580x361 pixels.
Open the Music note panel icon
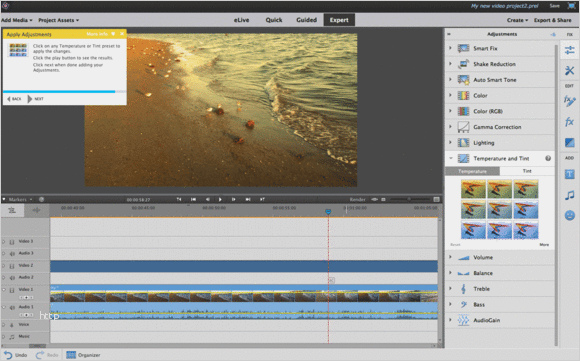[569, 195]
